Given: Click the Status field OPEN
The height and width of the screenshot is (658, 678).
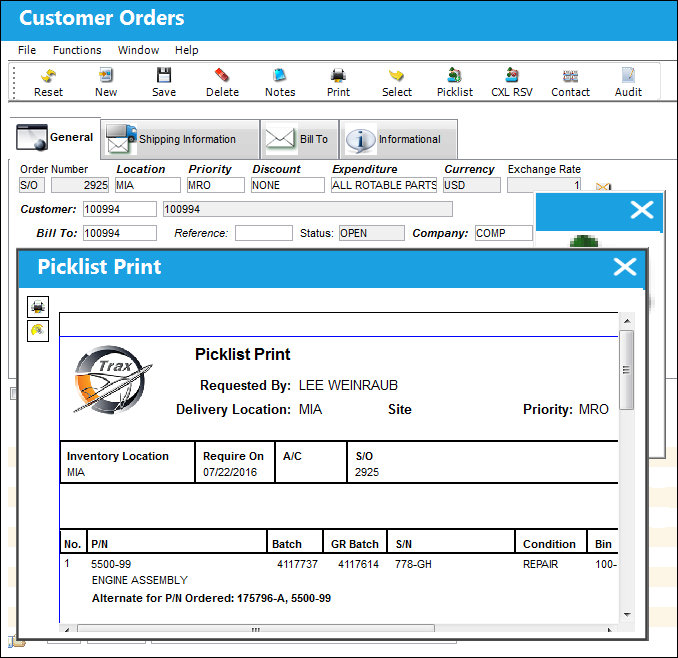Looking at the screenshot, I should coord(372,233).
